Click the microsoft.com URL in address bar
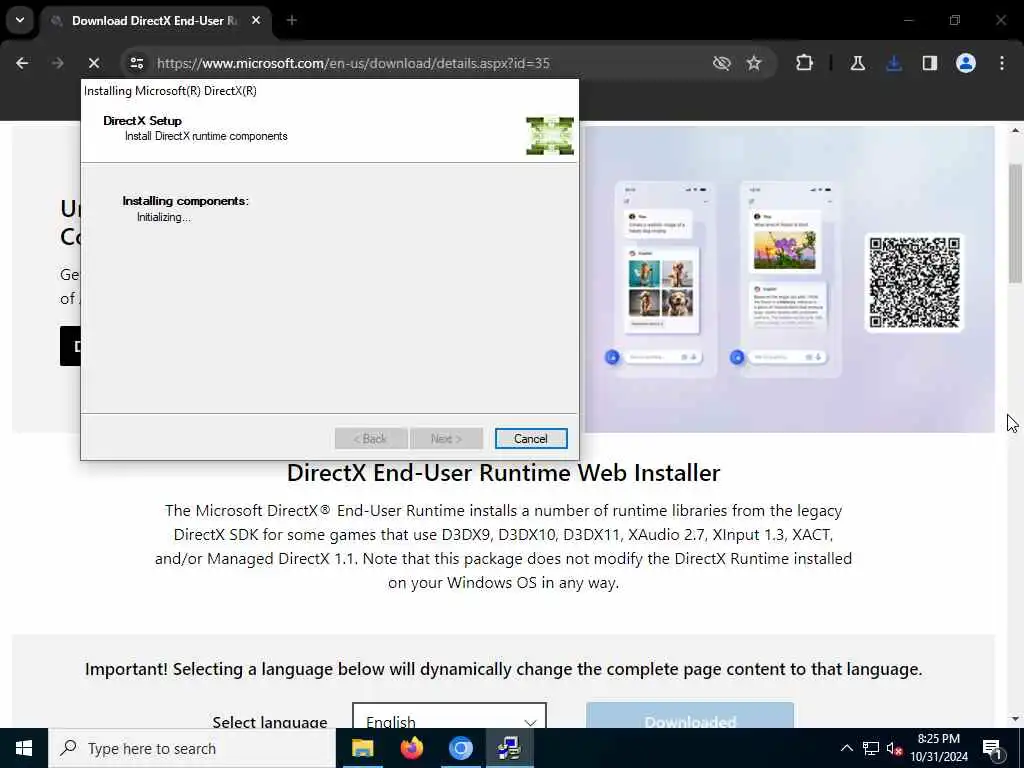This screenshot has width=1024, height=768. [353, 63]
